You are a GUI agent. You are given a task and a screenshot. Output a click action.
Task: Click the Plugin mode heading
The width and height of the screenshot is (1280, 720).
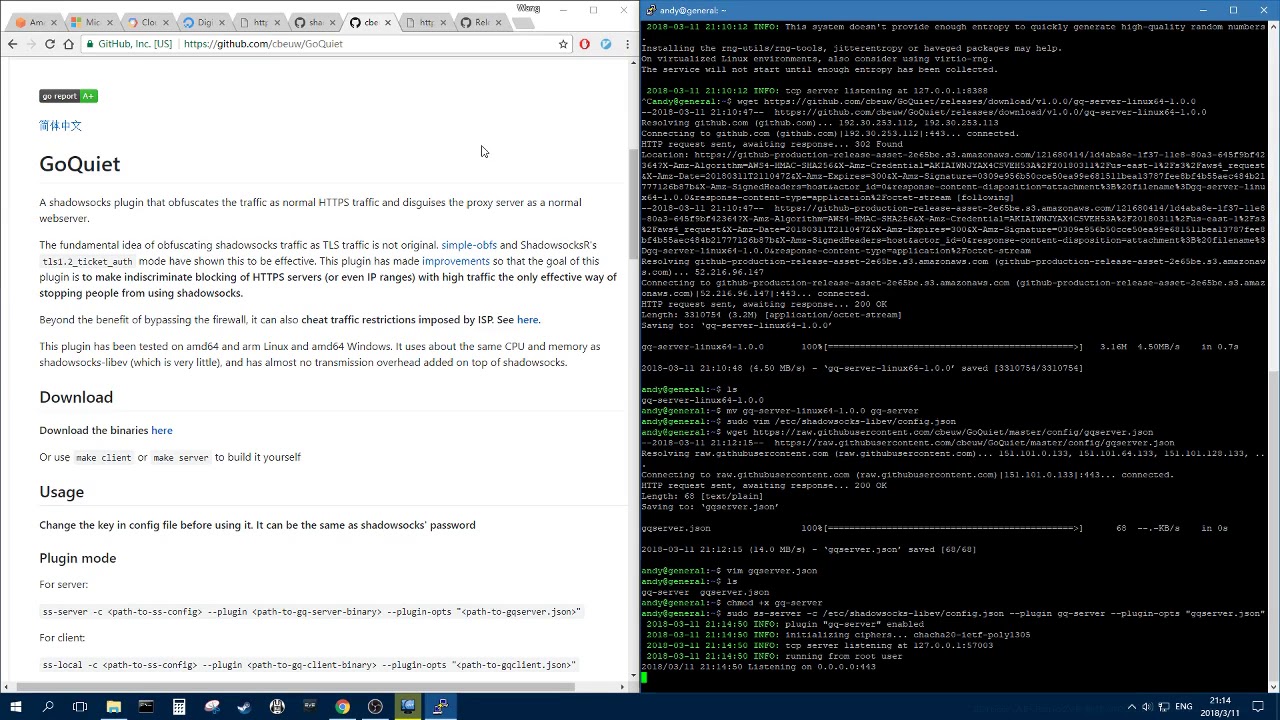(x=78, y=558)
